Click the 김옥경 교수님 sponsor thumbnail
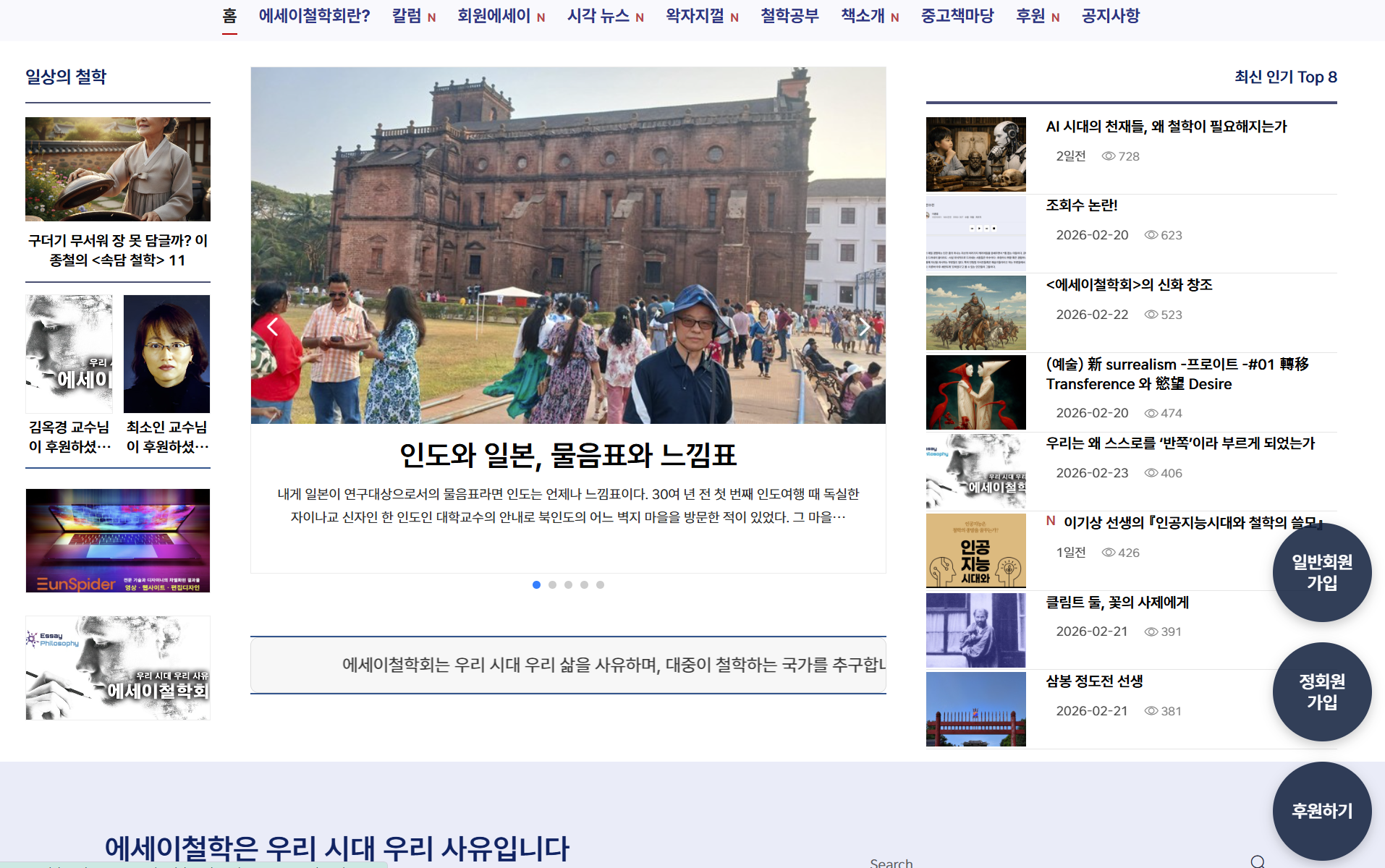 (69, 354)
